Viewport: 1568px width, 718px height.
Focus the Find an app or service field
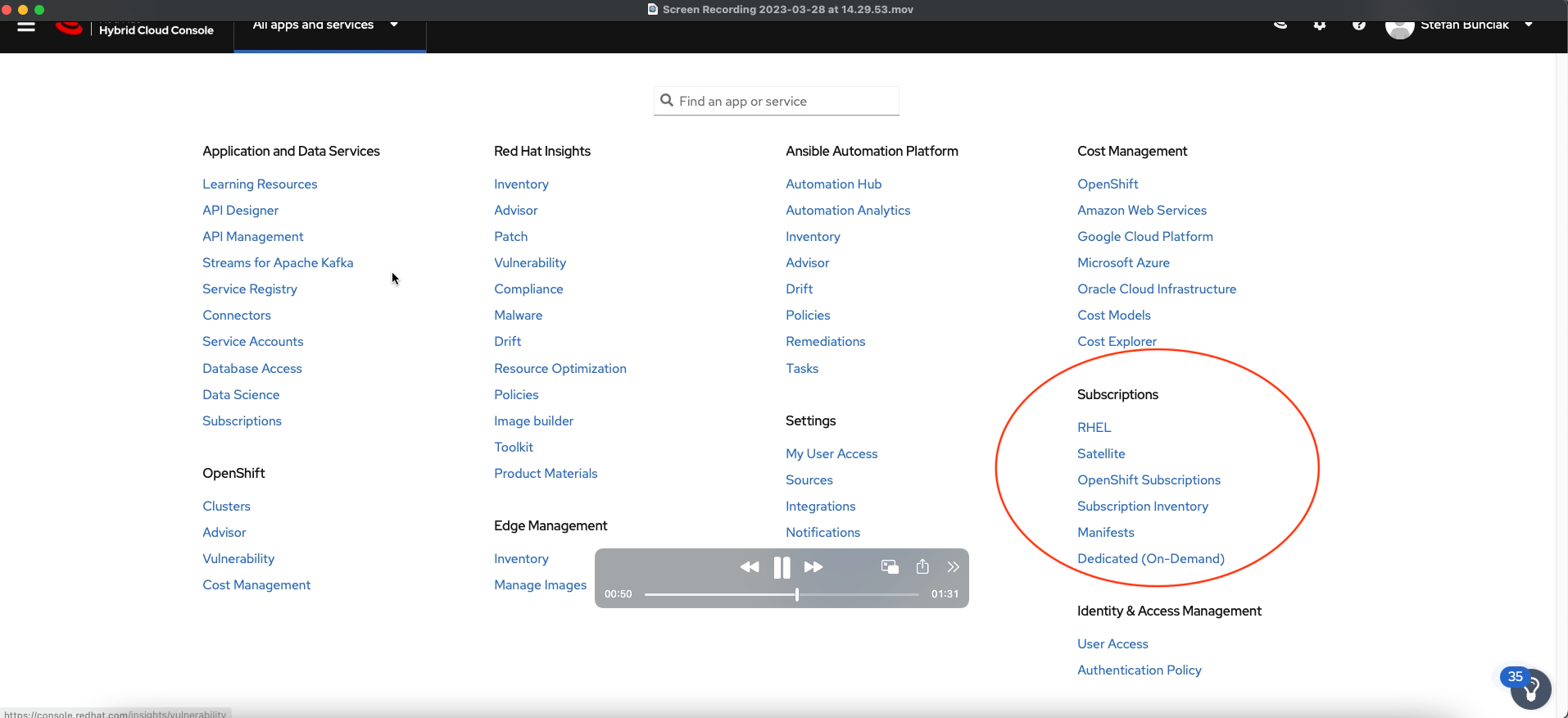(x=777, y=101)
